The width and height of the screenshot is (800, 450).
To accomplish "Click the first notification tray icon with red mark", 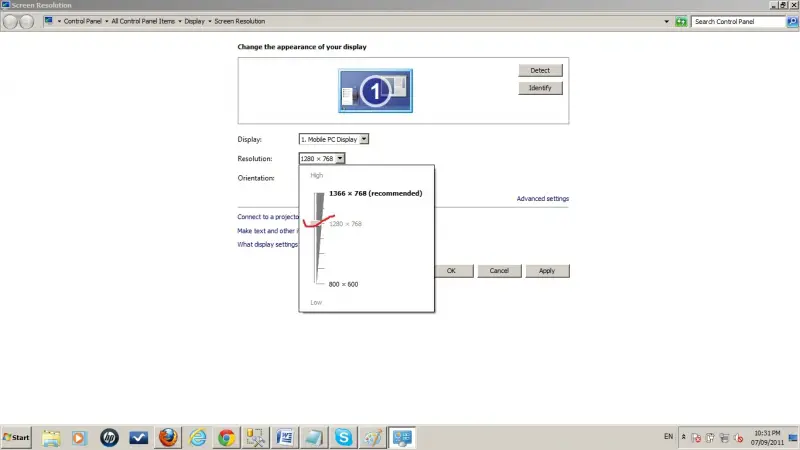I will pyautogui.click(x=696, y=438).
